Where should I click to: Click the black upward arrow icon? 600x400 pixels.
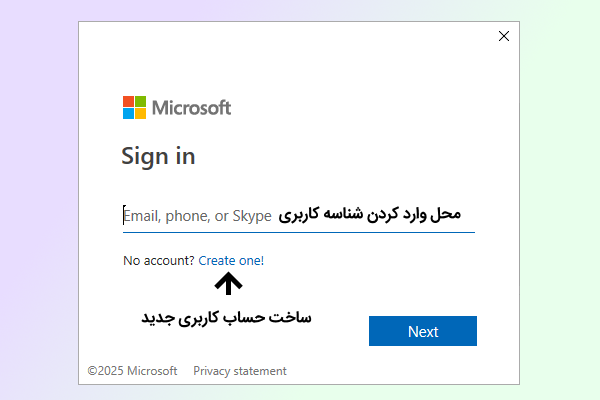click(x=229, y=285)
